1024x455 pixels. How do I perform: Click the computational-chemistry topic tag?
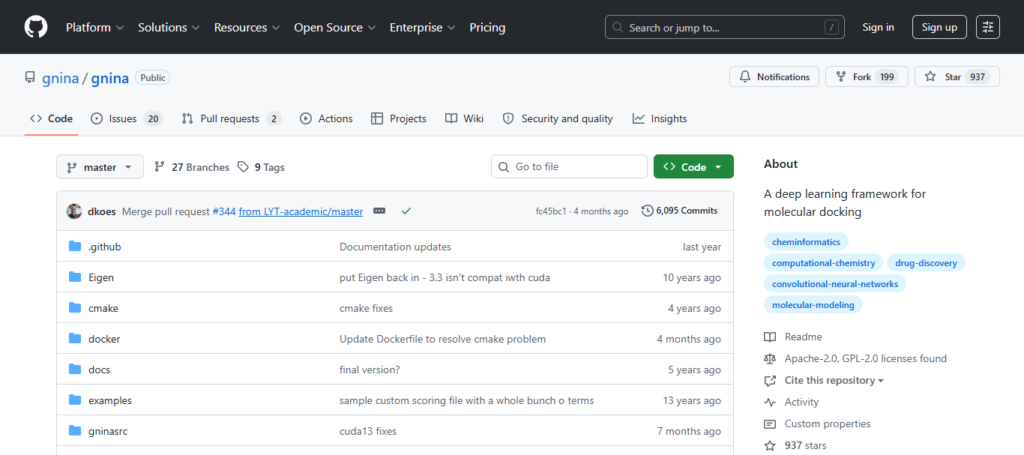[823, 262]
